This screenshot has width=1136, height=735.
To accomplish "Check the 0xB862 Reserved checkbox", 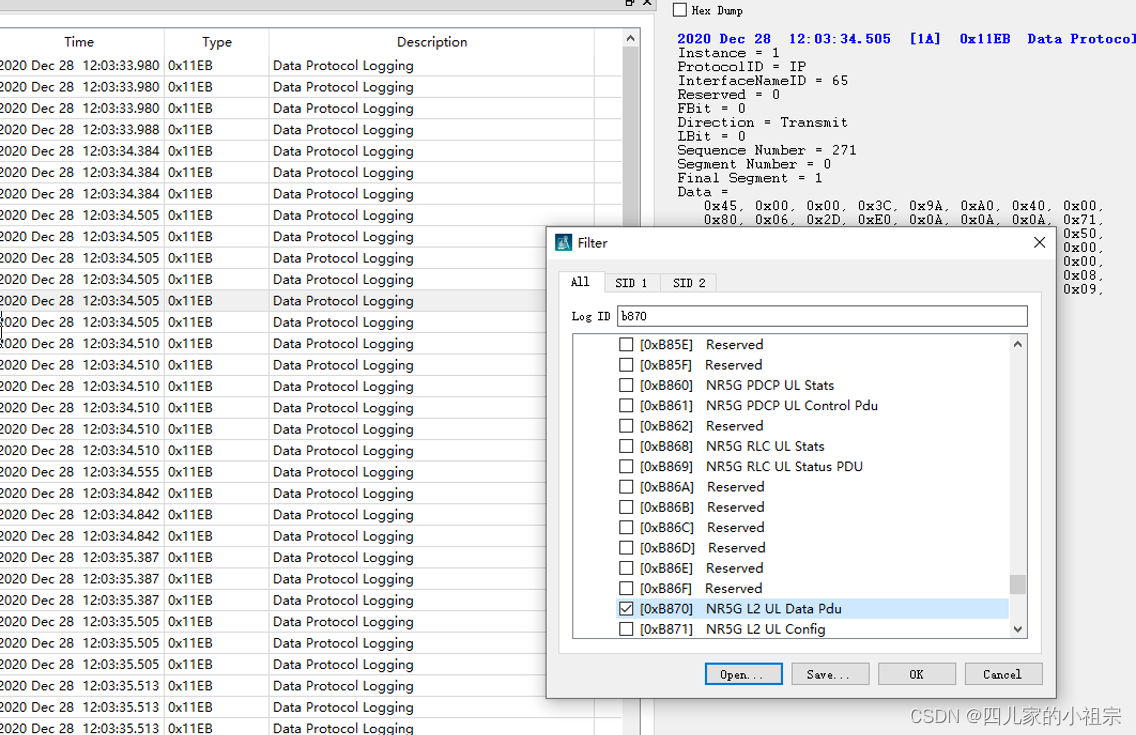I will click(x=626, y=426).
